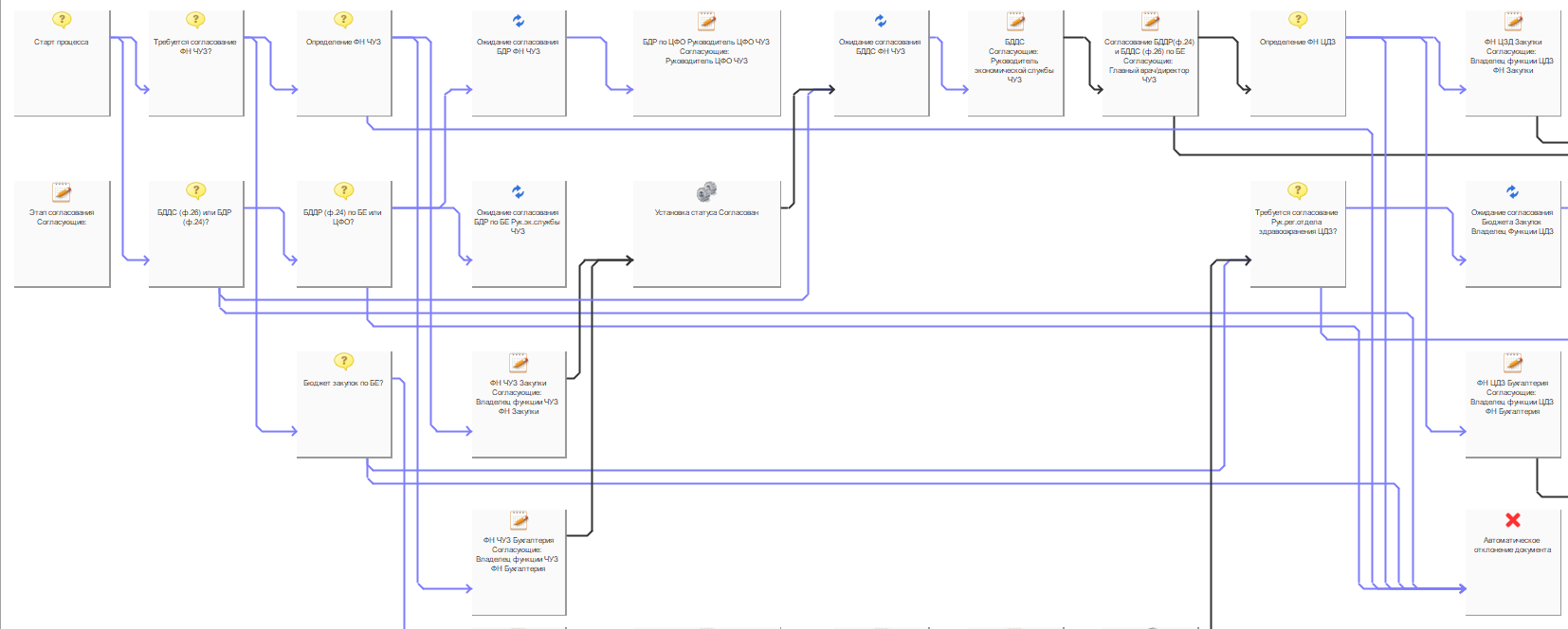Click the question icon on 'Старт процесса' node
The width and height of the screenshot is (1568, 629).
tap(62, 20)
